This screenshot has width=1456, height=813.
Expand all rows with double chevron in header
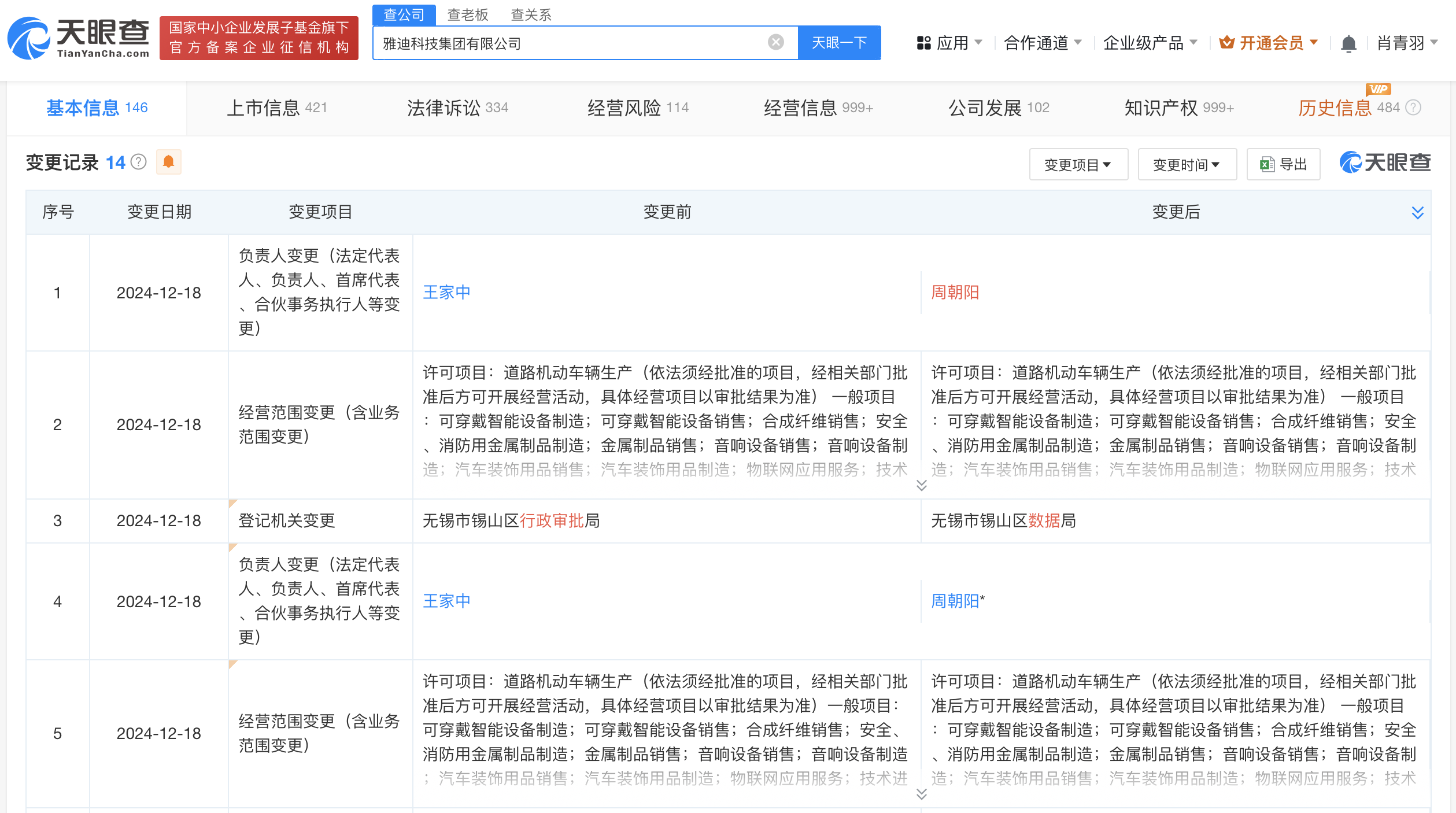tap(1417, 212)
